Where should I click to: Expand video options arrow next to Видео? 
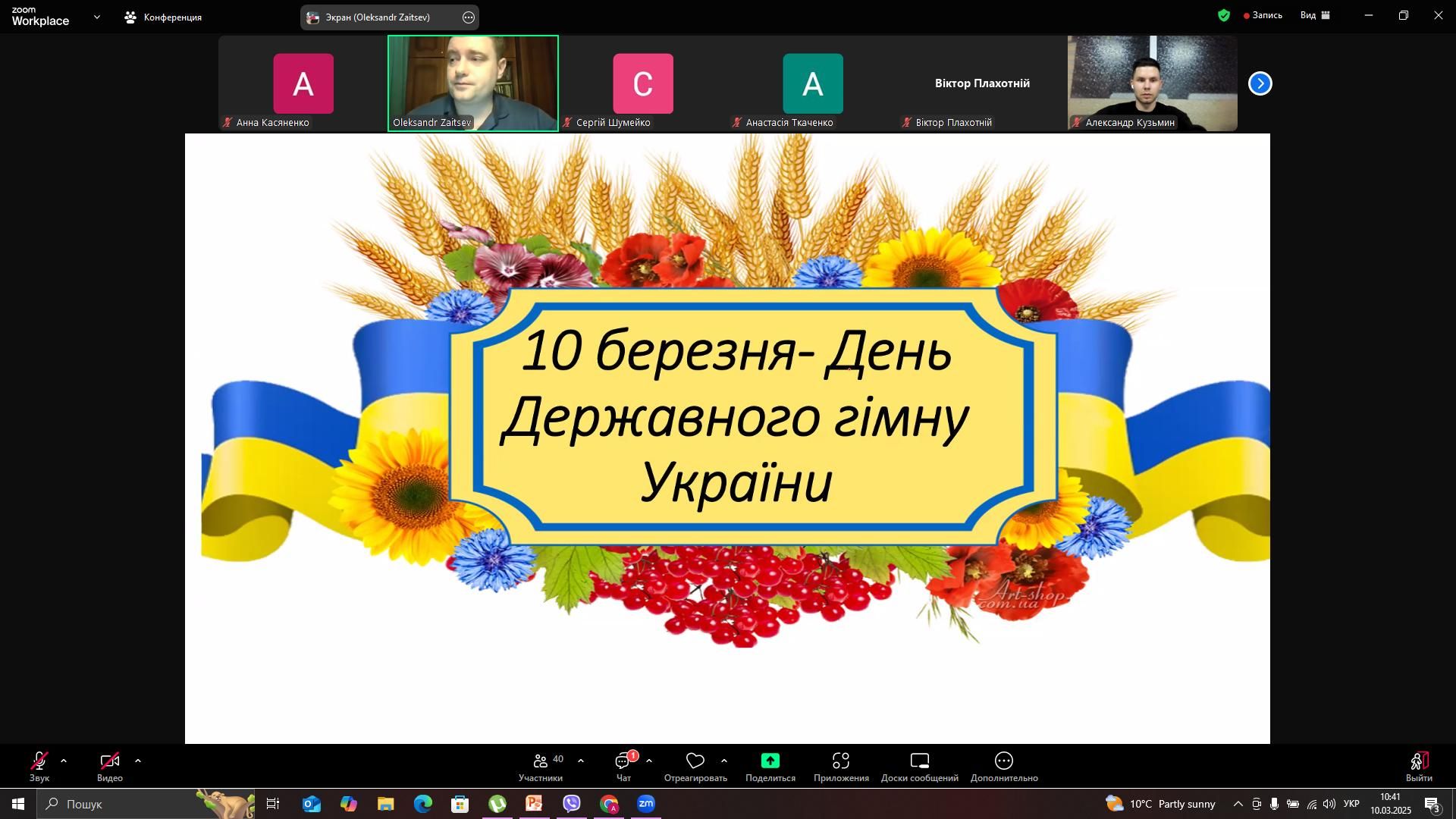138,761
